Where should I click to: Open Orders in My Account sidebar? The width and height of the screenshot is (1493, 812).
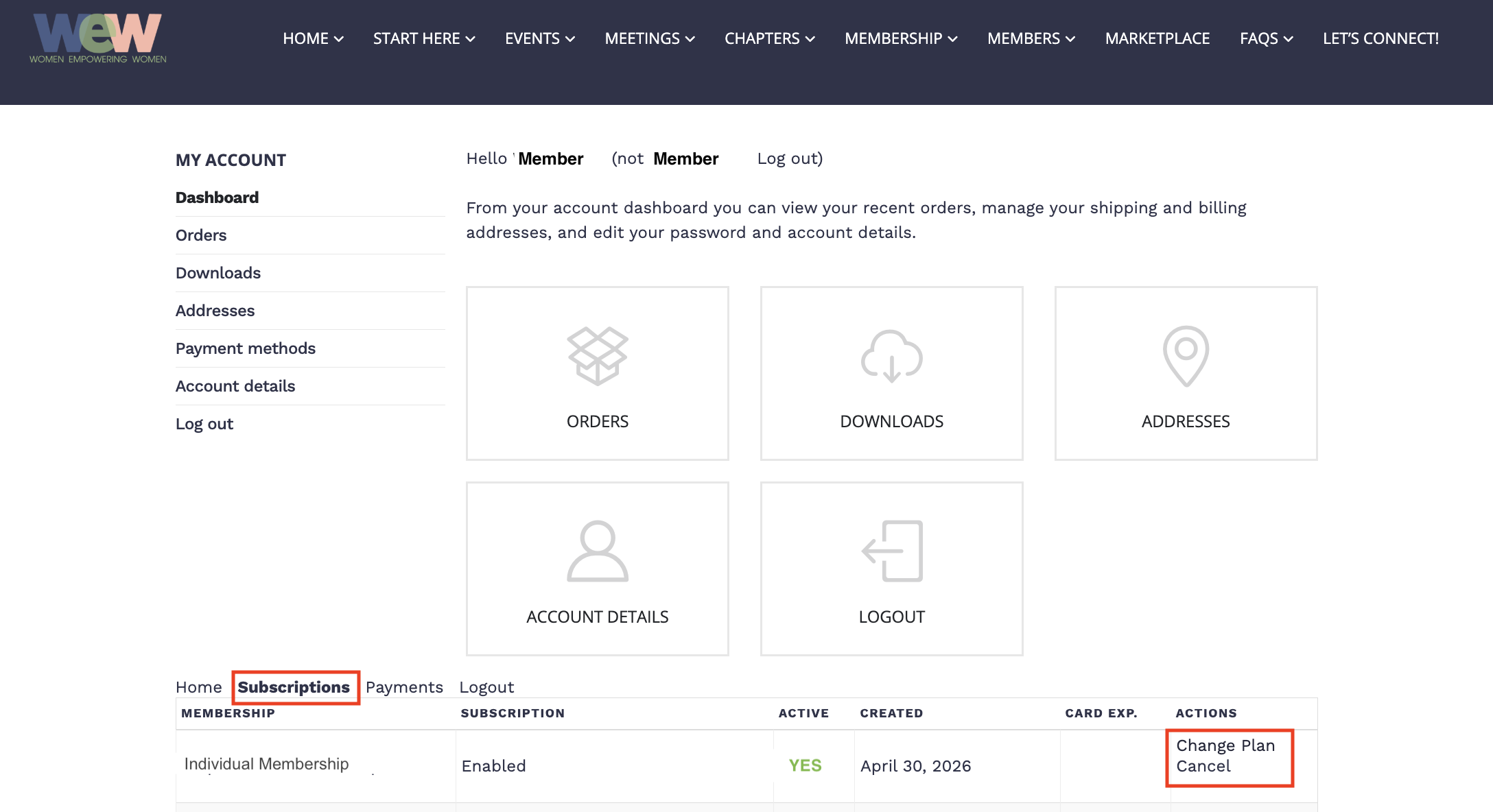[x=201, y=235]
